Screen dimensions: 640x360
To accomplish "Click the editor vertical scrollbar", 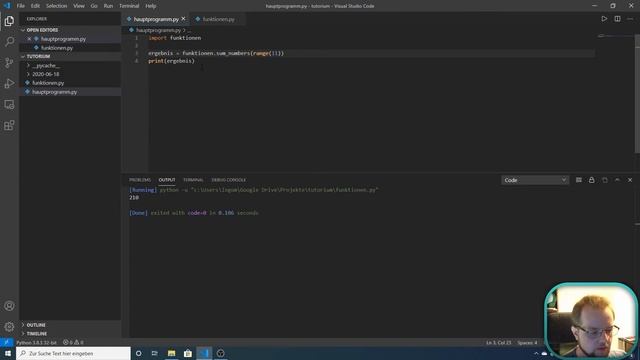I will [x=637, y=93].
